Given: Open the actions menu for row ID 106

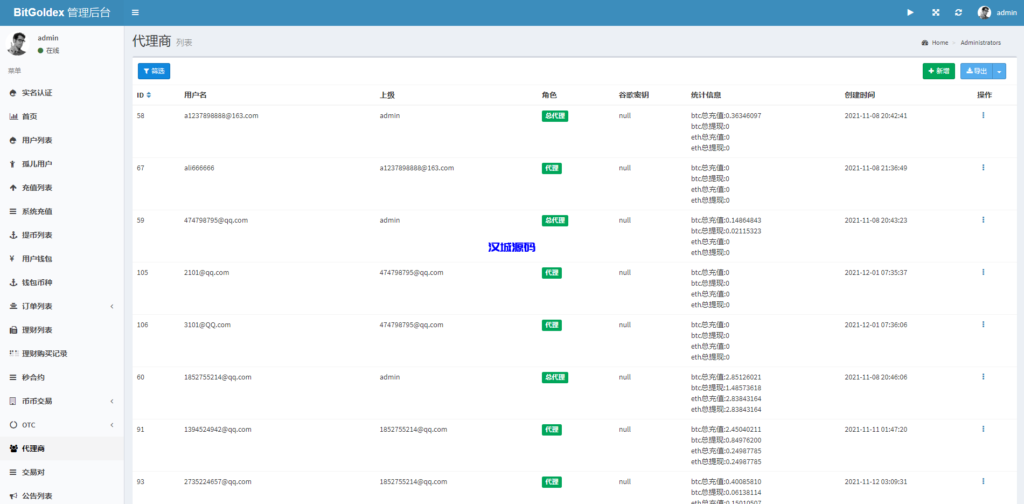Looking at the screenshot, I should click(x=983, y=324).
